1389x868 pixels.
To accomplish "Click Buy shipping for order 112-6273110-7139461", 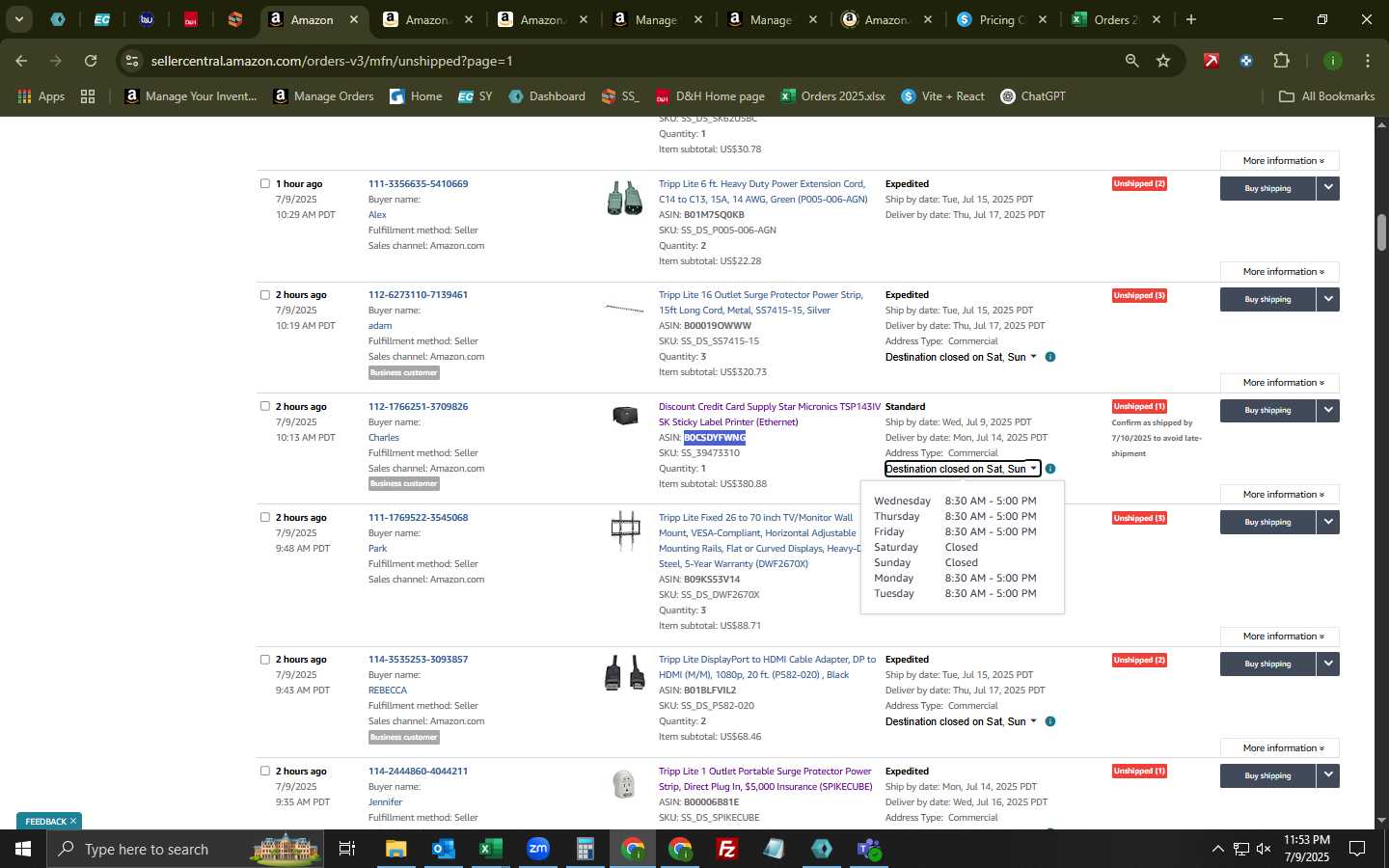I will 1267,299.
